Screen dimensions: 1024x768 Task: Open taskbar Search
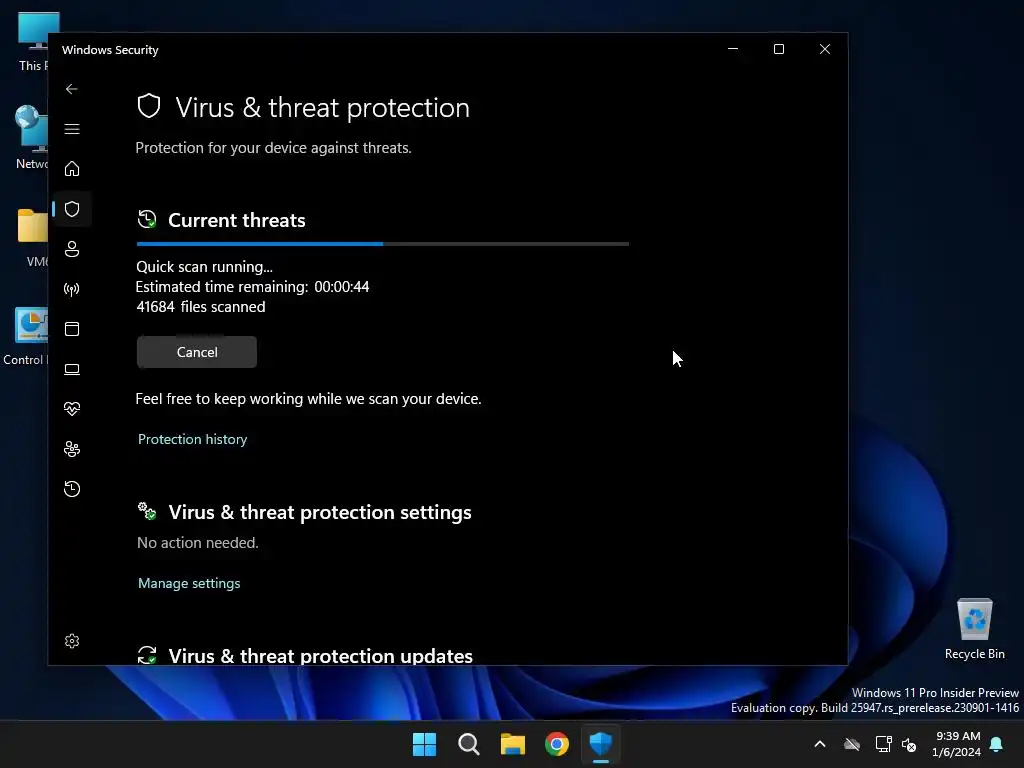click(x=469, y=744)
